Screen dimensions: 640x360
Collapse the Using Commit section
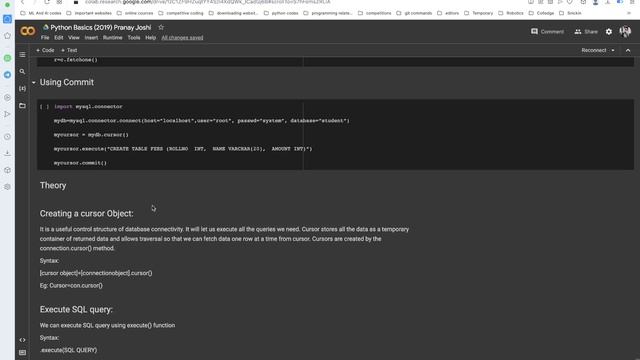(x=34, y=82)
